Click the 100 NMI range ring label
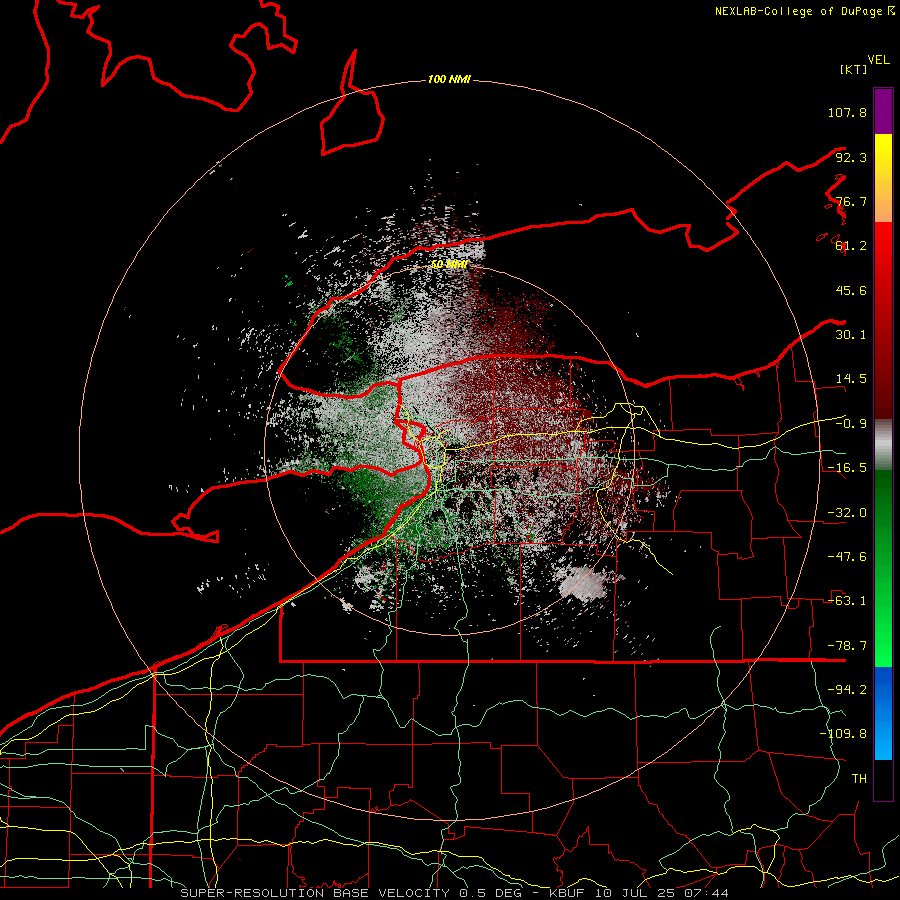Viewport: 900px width, 900px height. click(x=449, y=79)
